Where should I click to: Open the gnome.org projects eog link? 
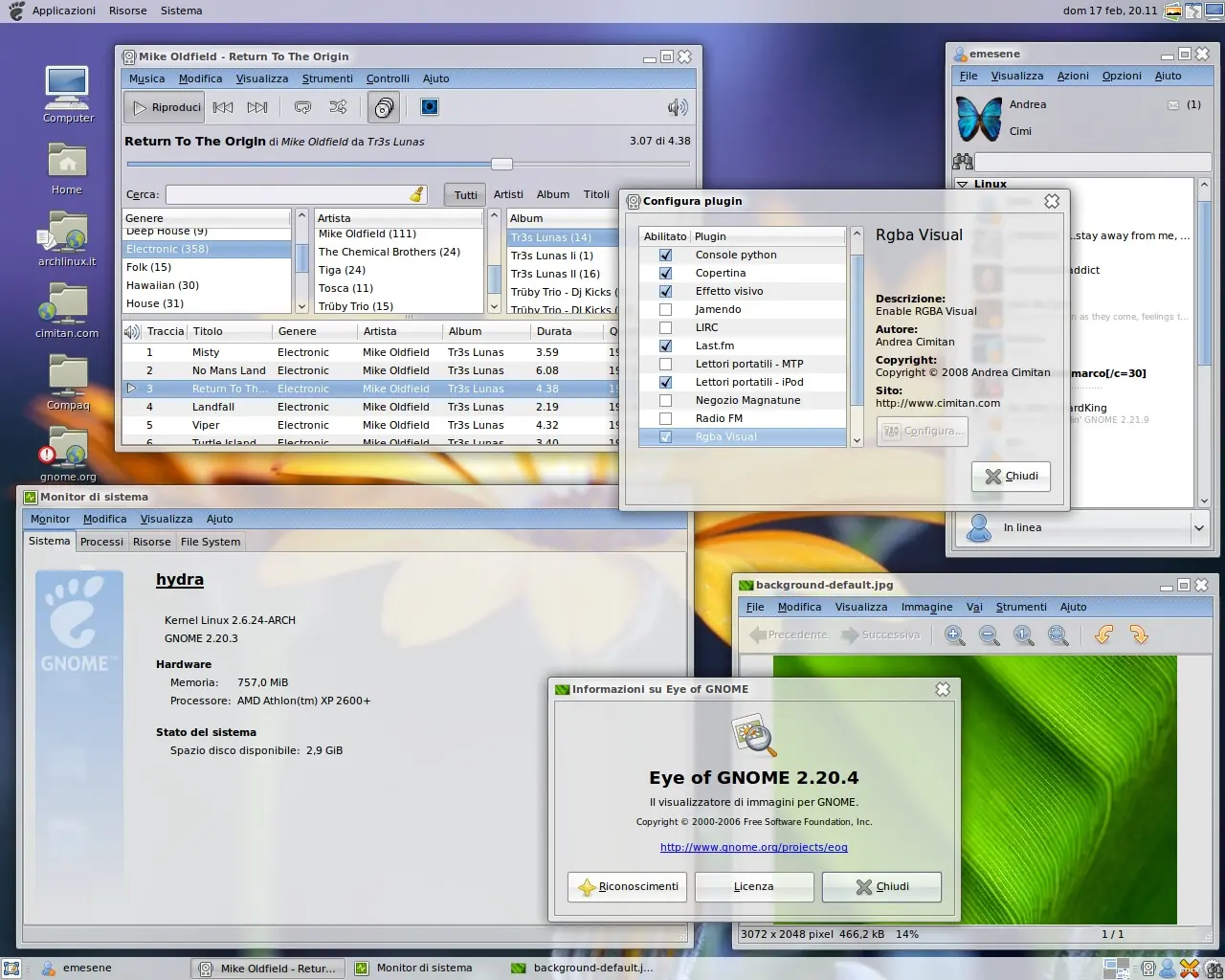[754, 847]
